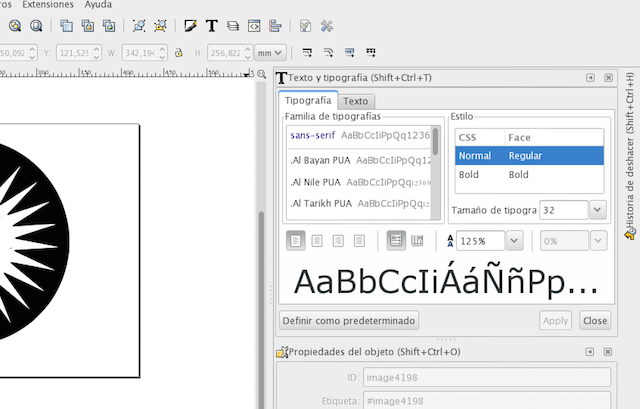
Task: Click the Create clone icon
Action: (x=88, y=26)
